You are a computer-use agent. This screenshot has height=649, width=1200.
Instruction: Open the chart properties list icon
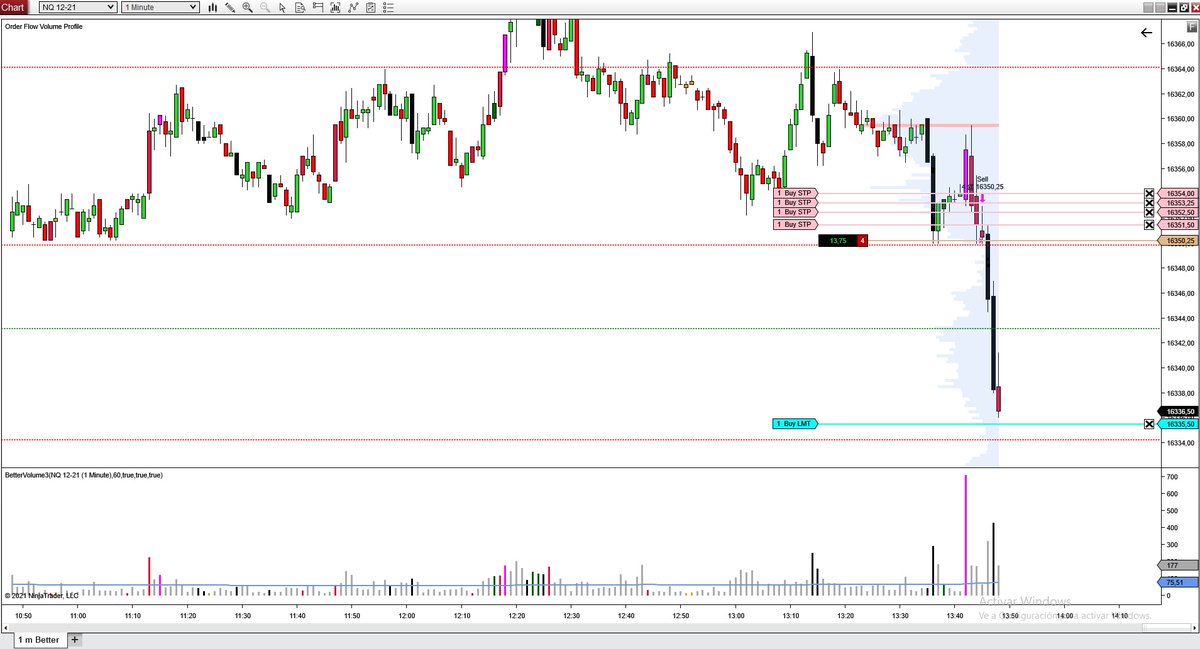pyautogui.click(x=389, y=7)
